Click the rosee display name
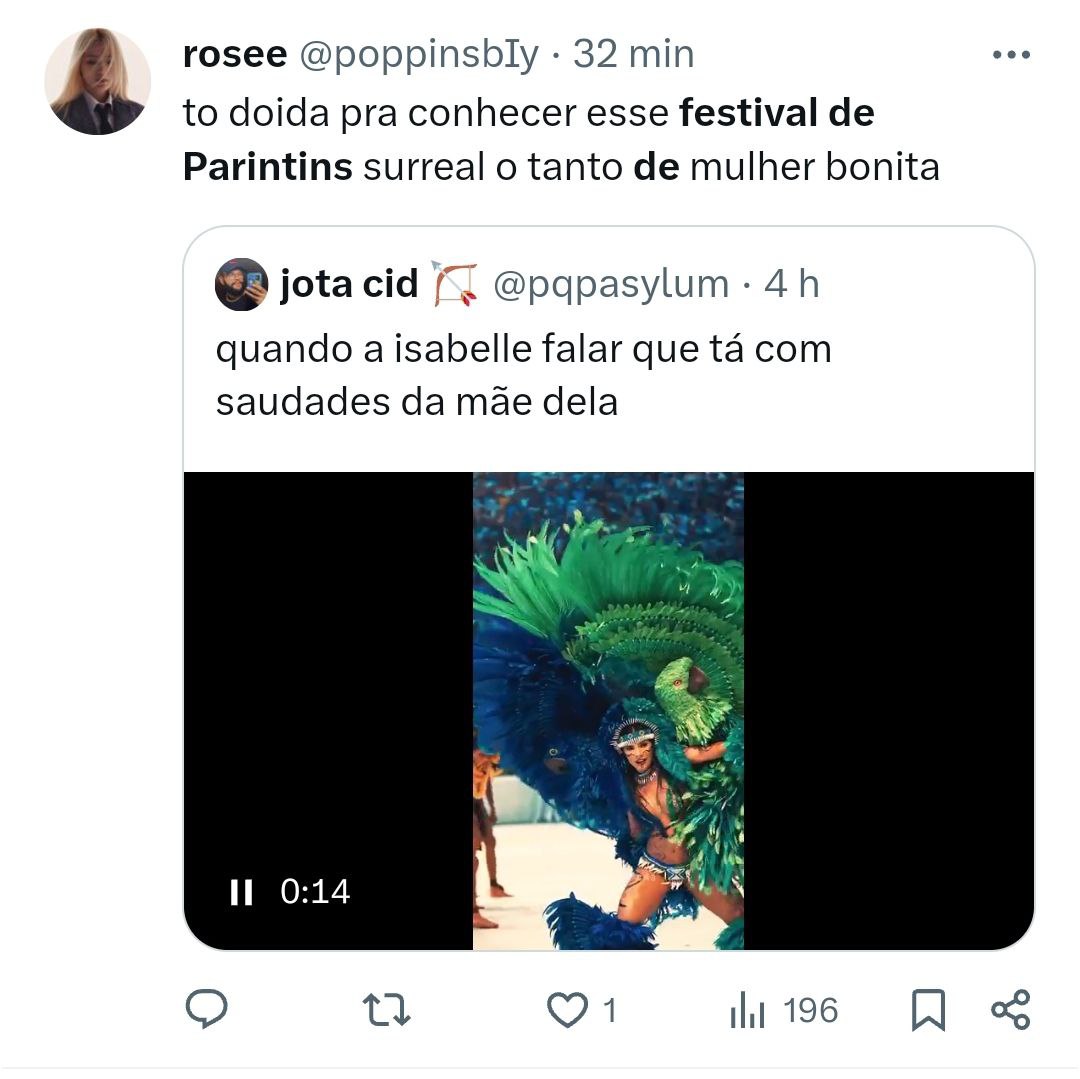 (235, 54)
